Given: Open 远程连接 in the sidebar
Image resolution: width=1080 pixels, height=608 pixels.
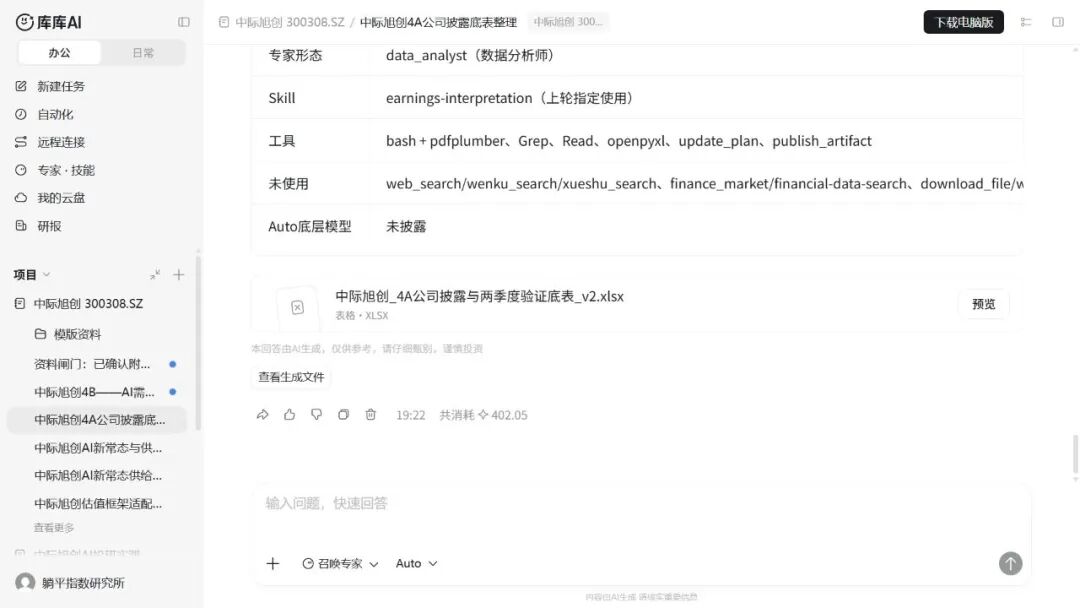Looking at the screenshot, I should 61,142.
